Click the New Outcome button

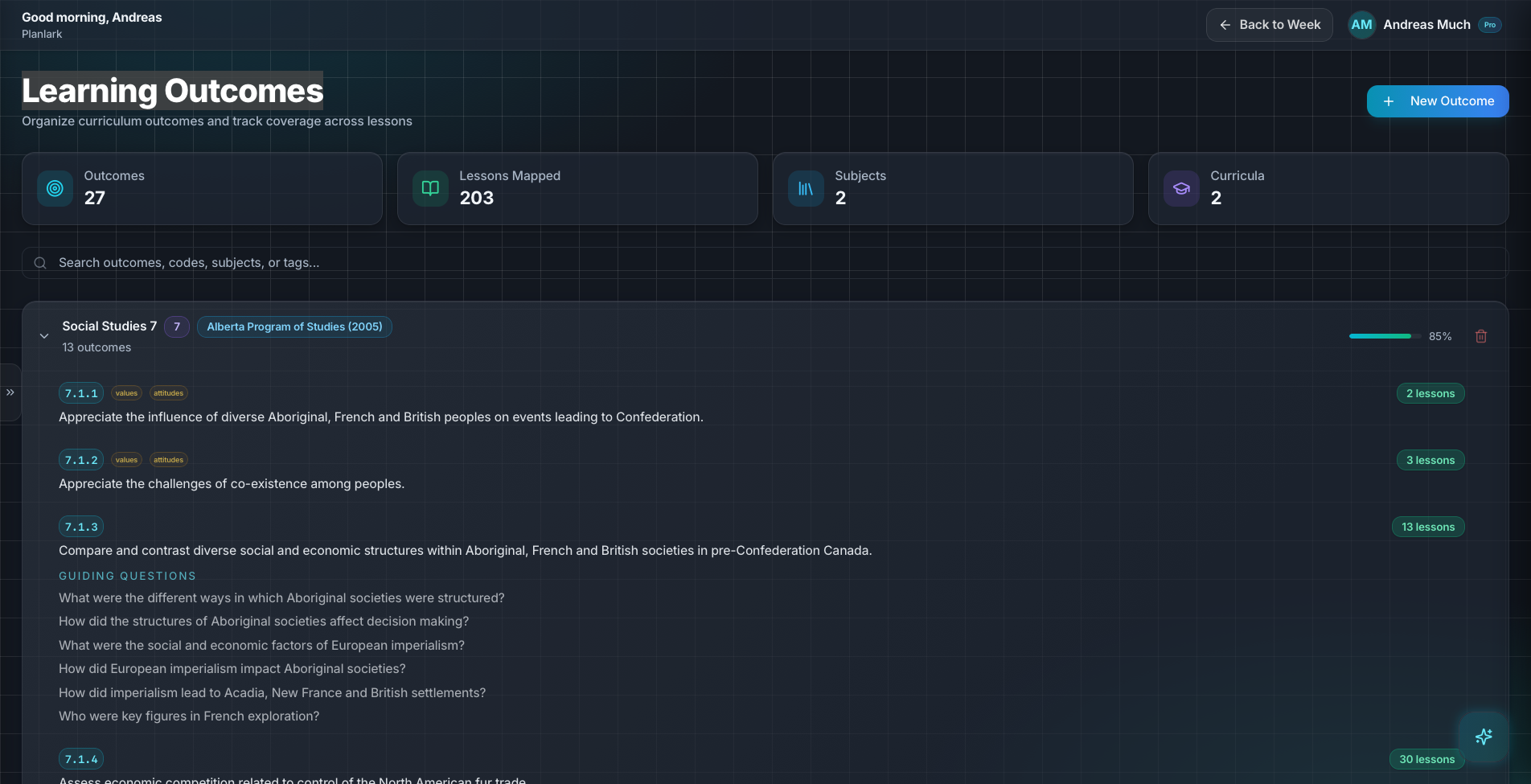[x=1438, y=101]
